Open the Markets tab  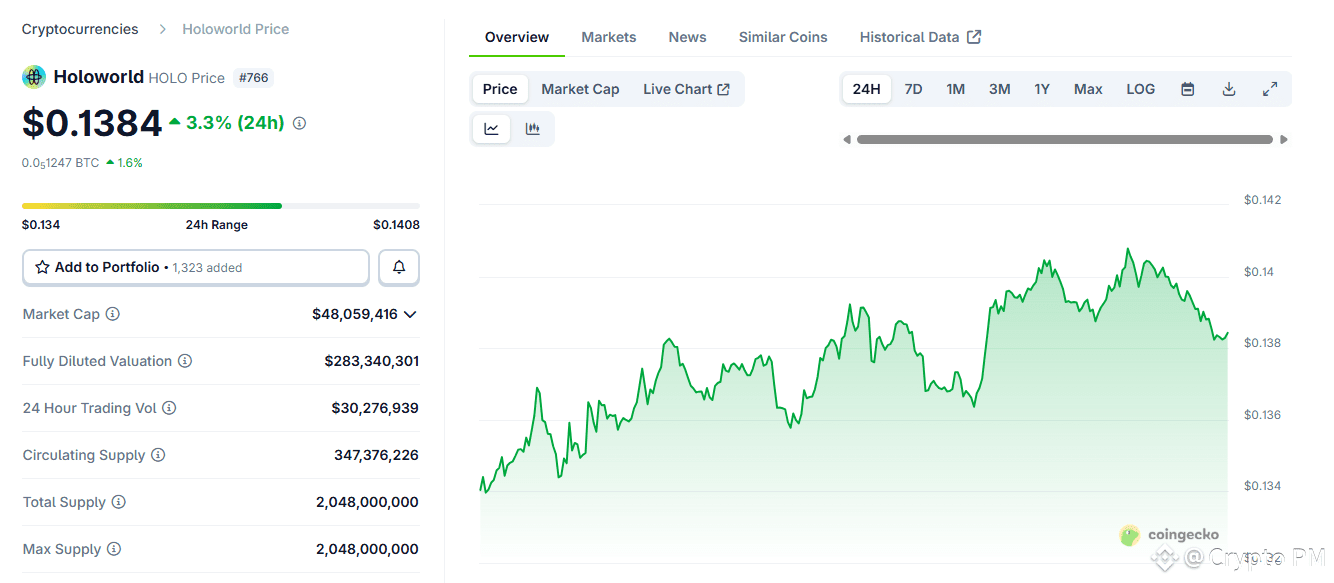pos(608,37)
